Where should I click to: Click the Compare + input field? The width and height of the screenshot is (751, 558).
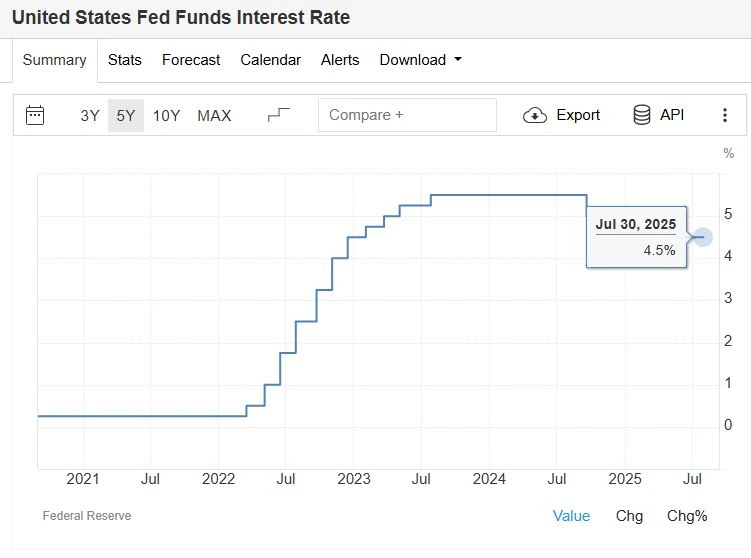(x=407, y=115)
